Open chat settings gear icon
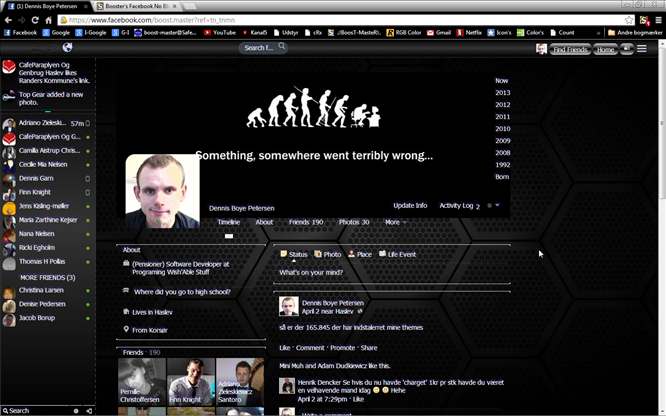The height and width of the screenshot is (416, 666). coord(76,411)
